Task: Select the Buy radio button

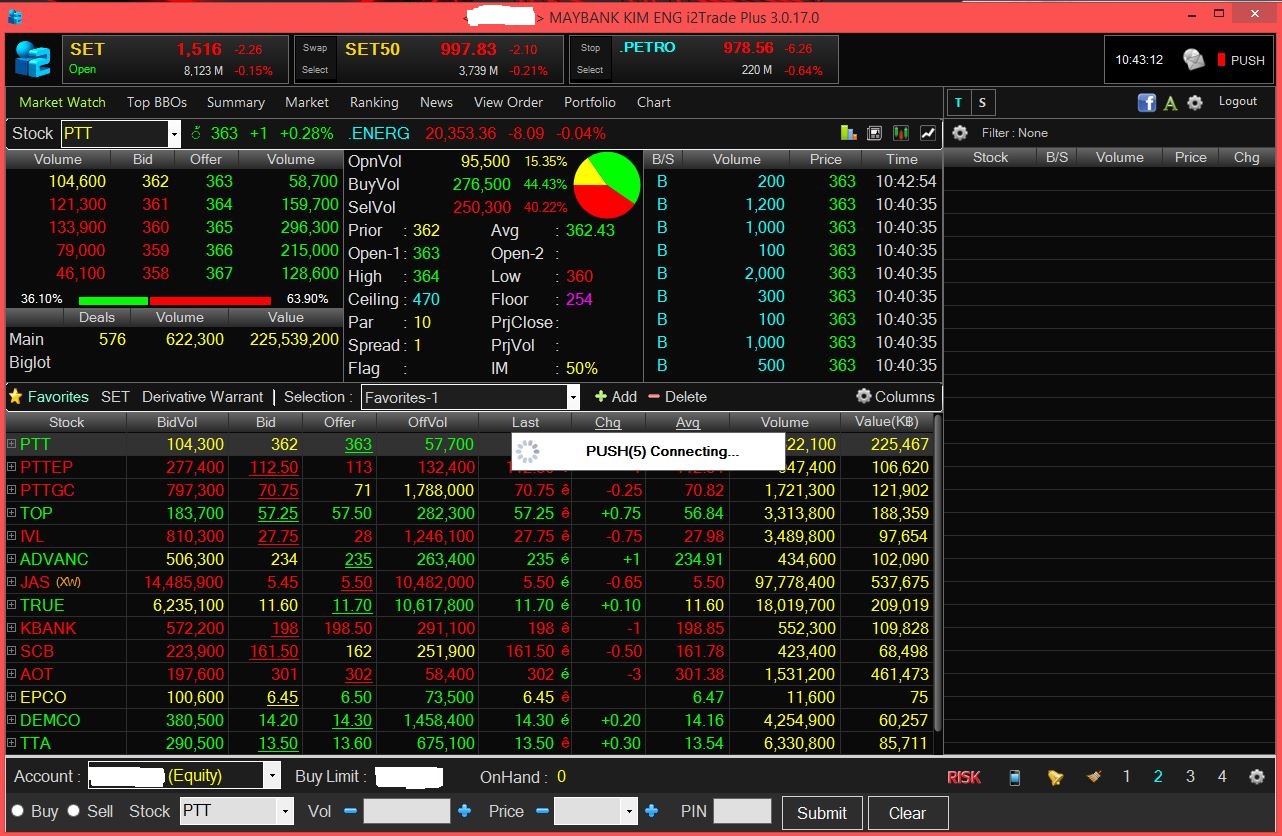Action: [17, 811]
